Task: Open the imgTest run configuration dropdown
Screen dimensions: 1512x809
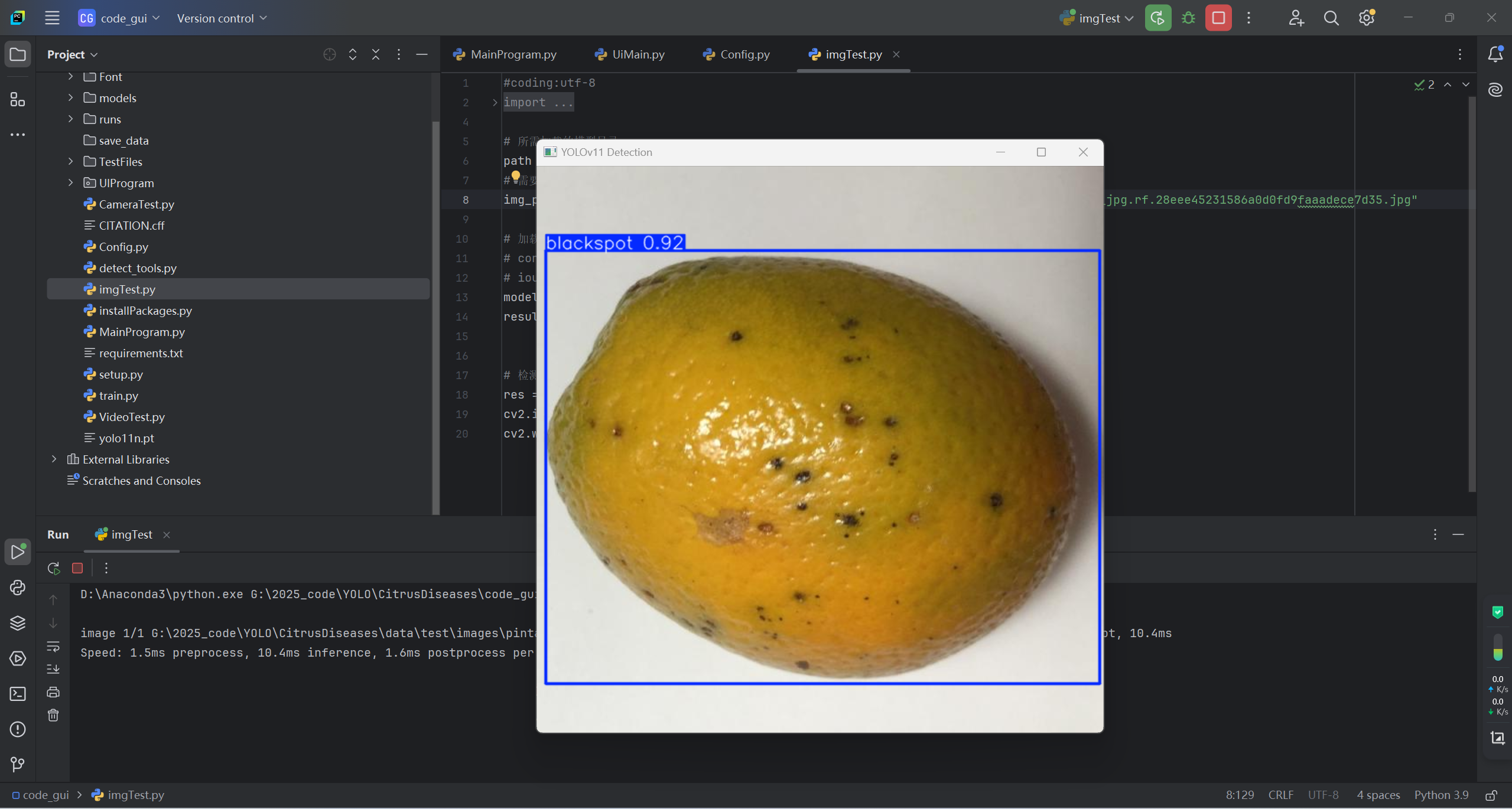Action: click(x=1097, y=18)
